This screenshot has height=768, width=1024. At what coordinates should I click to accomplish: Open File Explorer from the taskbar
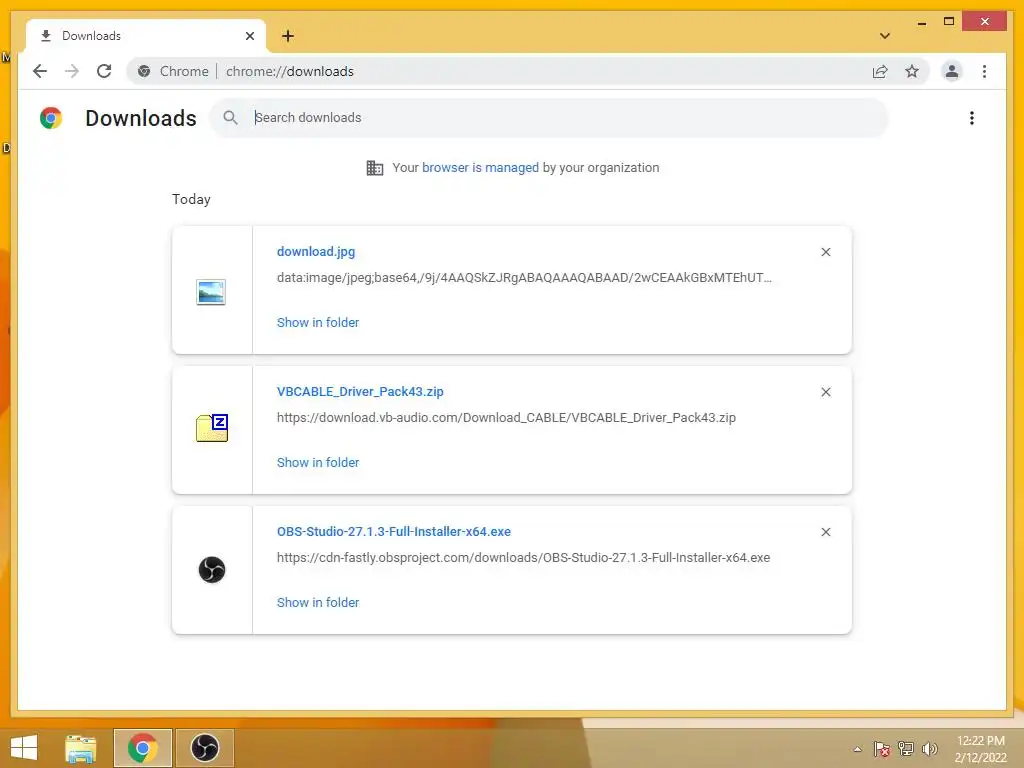(81, 748)
